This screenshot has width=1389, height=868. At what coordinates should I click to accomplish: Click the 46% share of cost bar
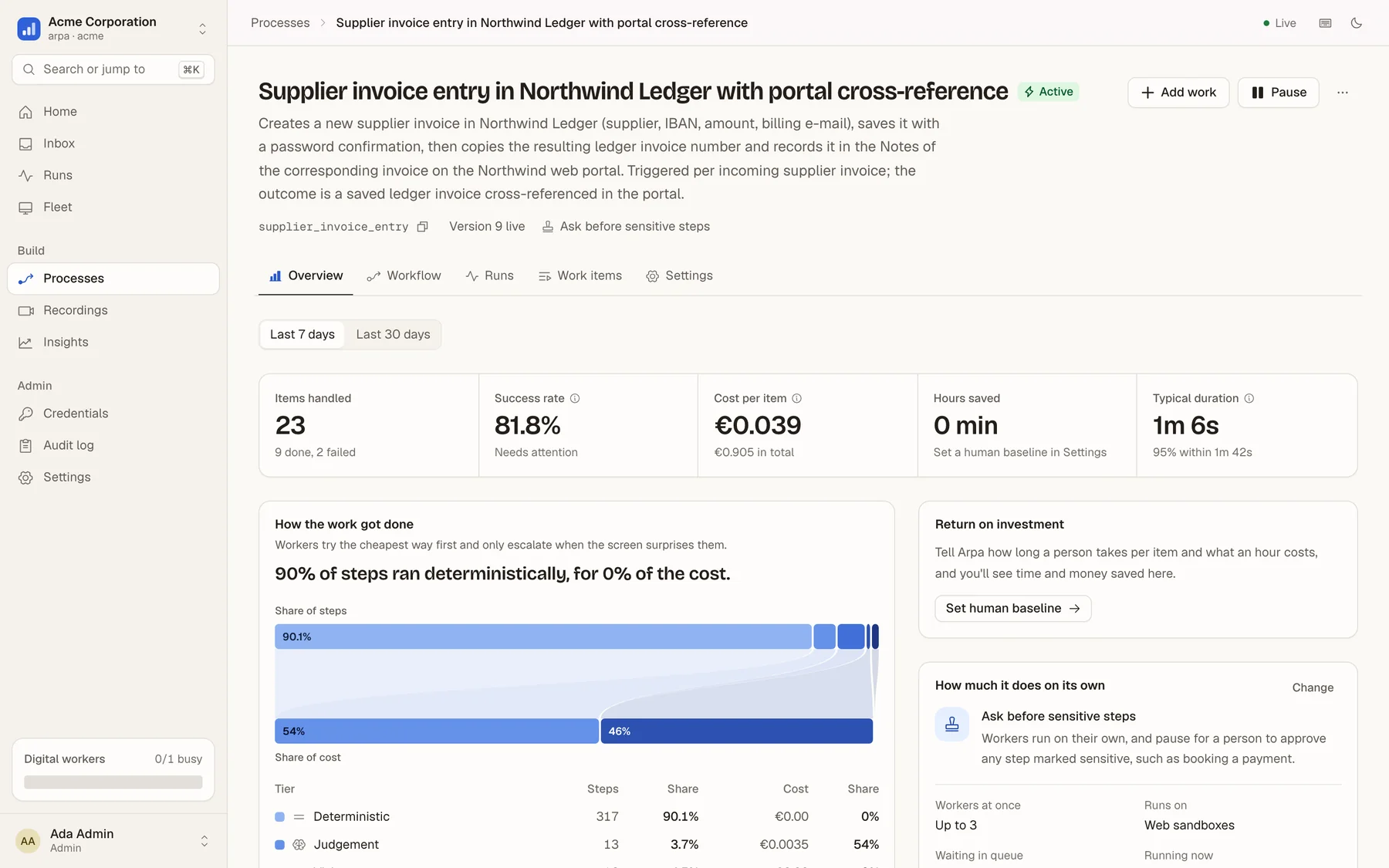(x=737, y=731)
